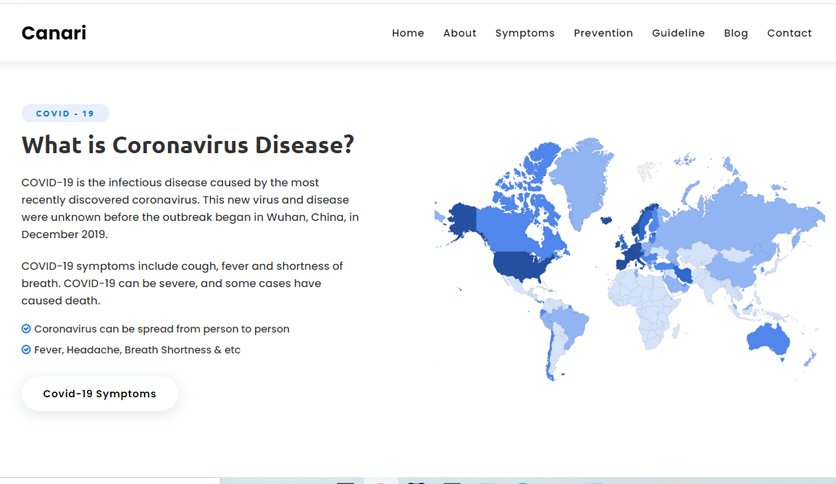Image resolution: width=836 pixels, height=484 pixels.
Task: Click text 'Fever, Headache, Breath Shortness & etc'
Action: (137, 350)
